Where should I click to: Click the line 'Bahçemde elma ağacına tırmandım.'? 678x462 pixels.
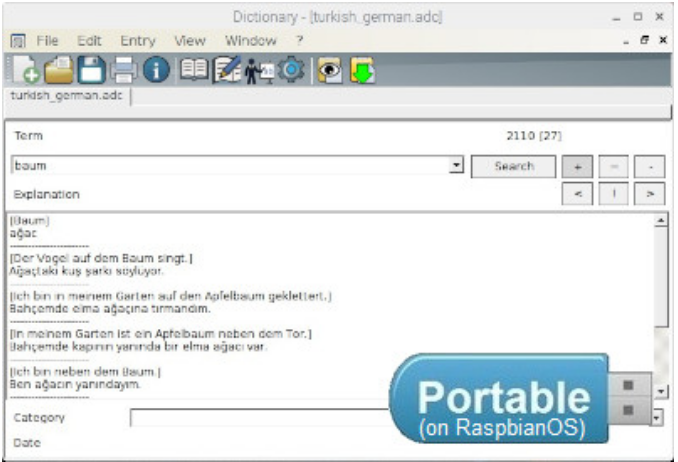click(110, 309)
